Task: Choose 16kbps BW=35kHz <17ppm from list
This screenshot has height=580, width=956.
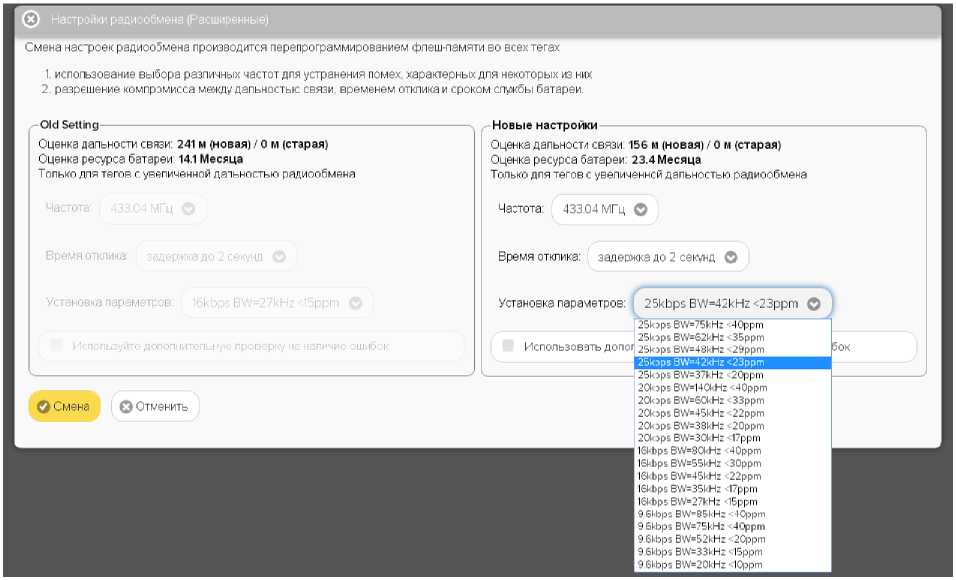Action: [x=733, y=489]
